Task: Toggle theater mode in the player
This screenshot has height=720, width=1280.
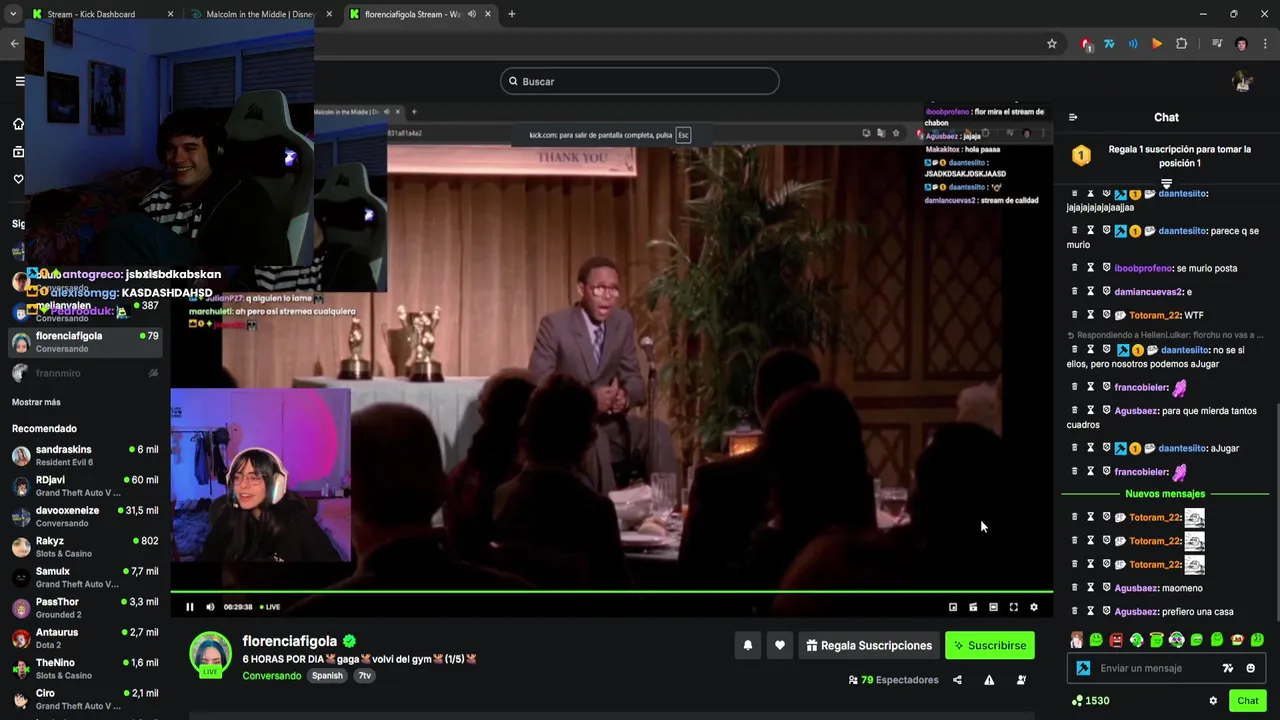Action: tap(993, 607)
